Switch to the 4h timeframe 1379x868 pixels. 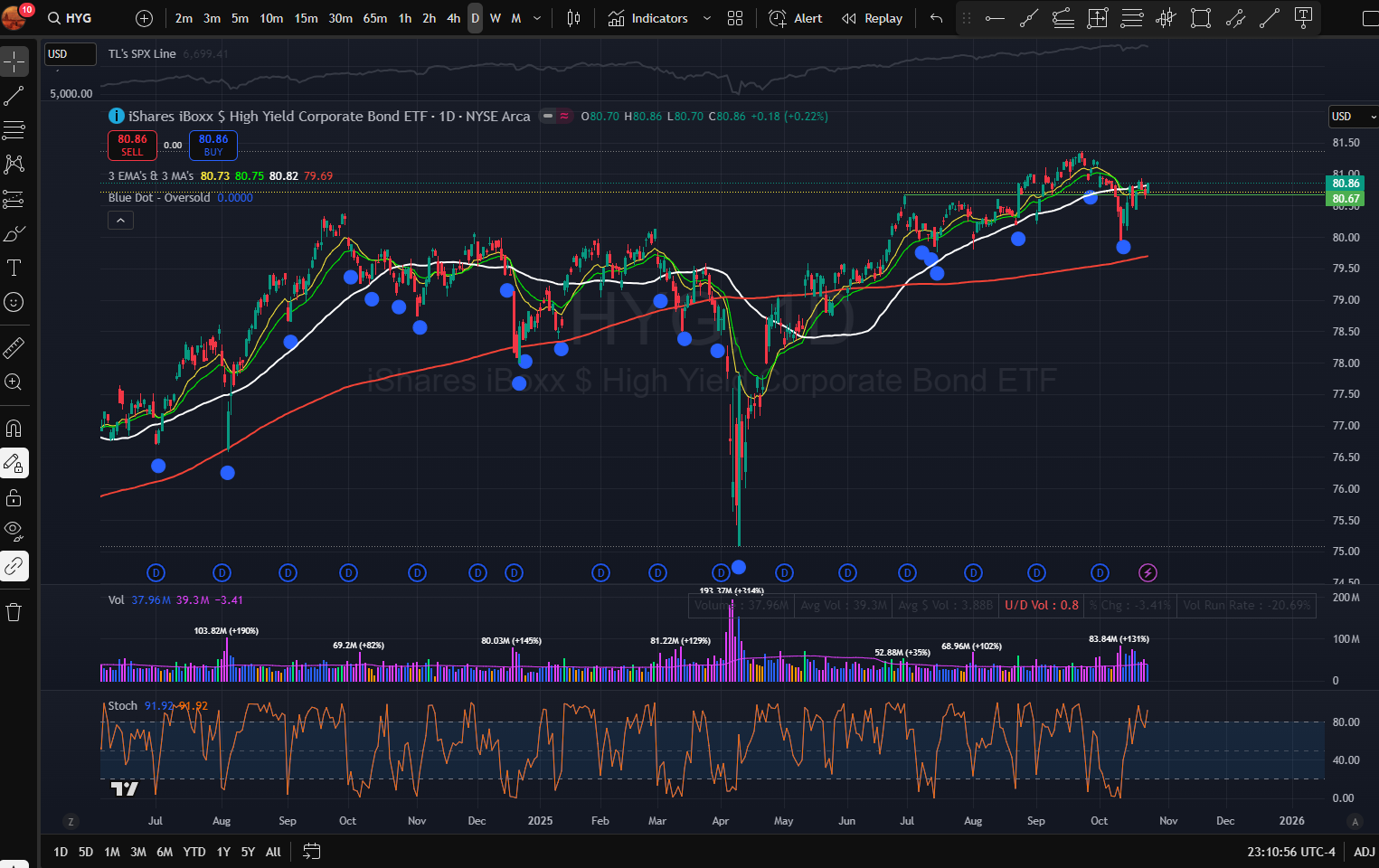(x=453, y=18)
